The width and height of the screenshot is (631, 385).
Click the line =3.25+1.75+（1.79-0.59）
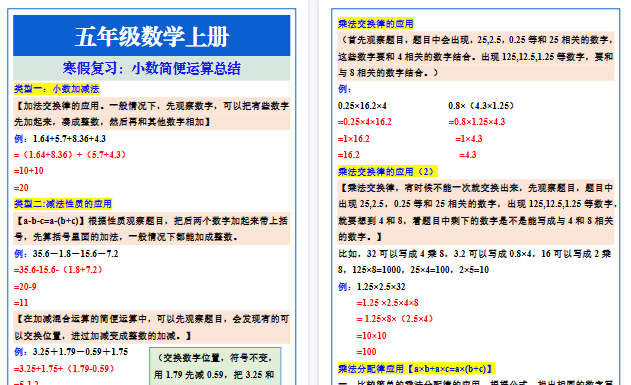click(64, 369)
